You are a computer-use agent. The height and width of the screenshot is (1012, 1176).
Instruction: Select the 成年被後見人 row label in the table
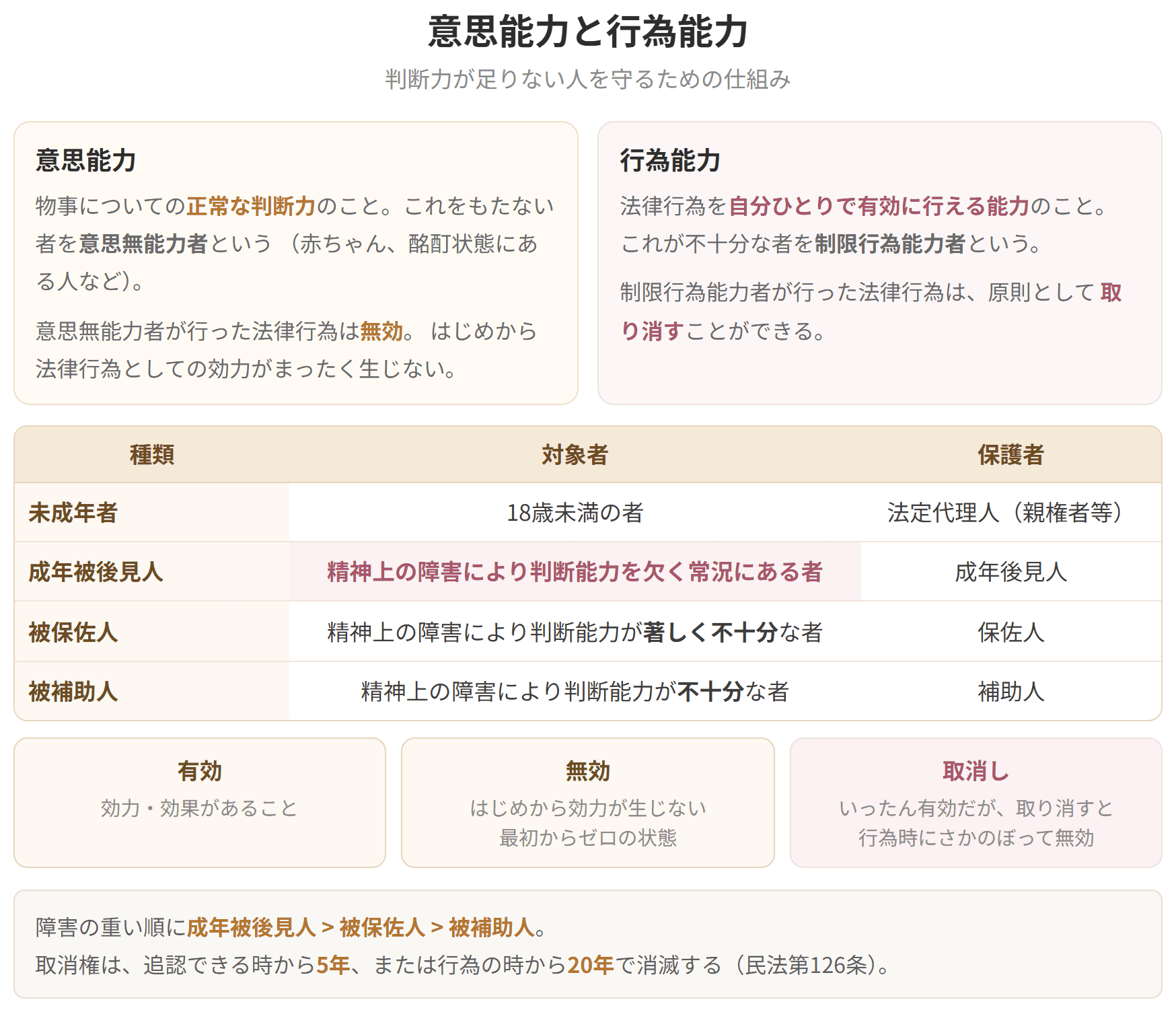click(x=96, y=572)
